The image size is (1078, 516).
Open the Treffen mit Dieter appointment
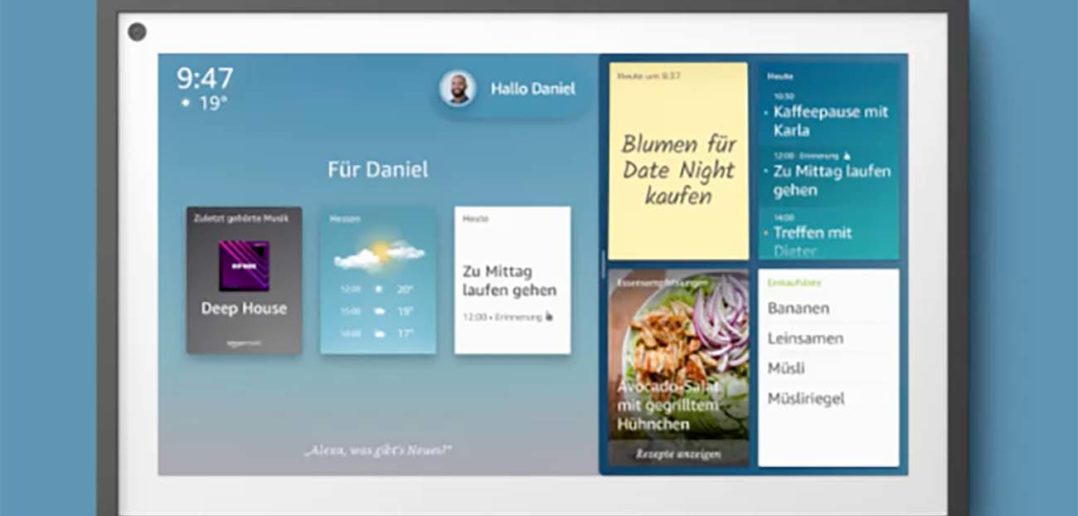click(825, 237)
